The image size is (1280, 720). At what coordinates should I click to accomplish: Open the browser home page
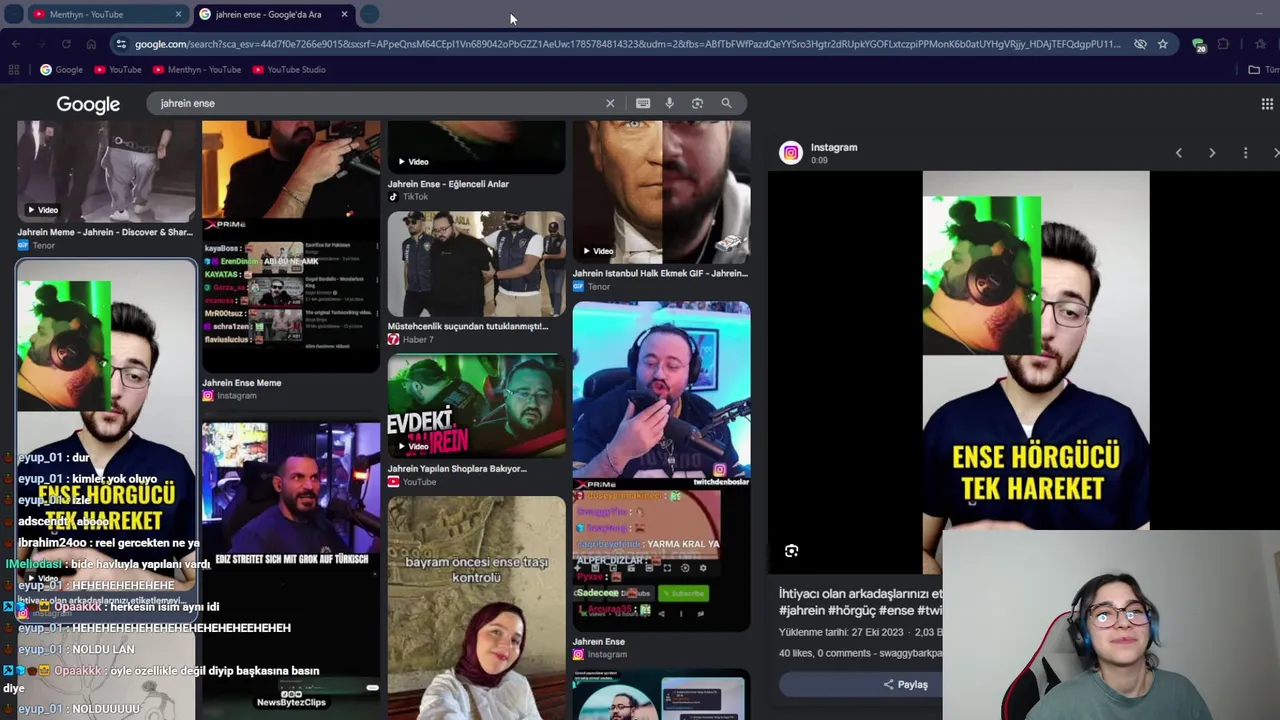coord(91,44)
